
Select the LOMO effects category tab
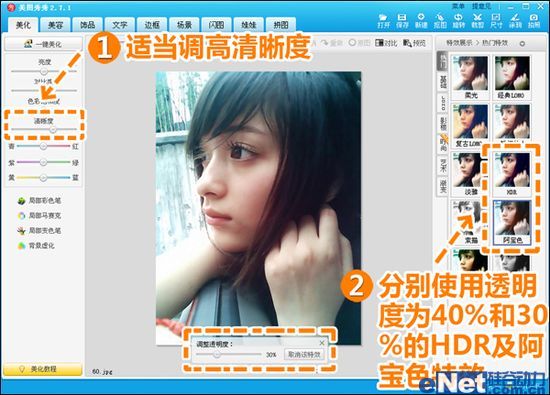point(443,102)
